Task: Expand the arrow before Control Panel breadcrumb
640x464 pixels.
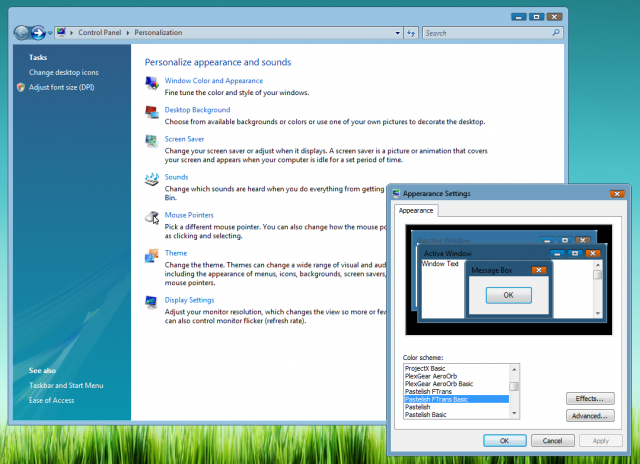Action: [71, 33]
